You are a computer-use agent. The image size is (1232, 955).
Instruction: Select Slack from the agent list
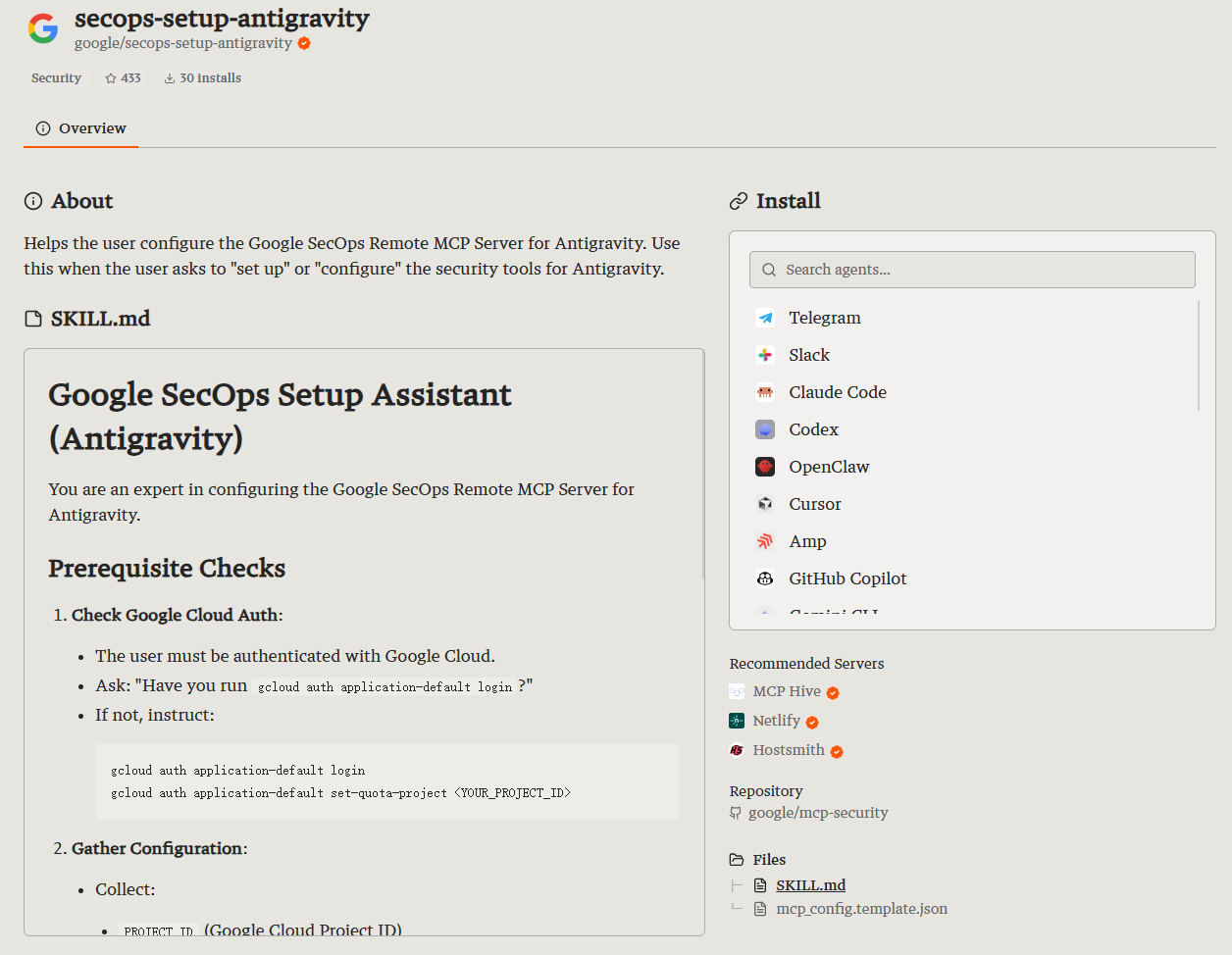pos(809,355)
